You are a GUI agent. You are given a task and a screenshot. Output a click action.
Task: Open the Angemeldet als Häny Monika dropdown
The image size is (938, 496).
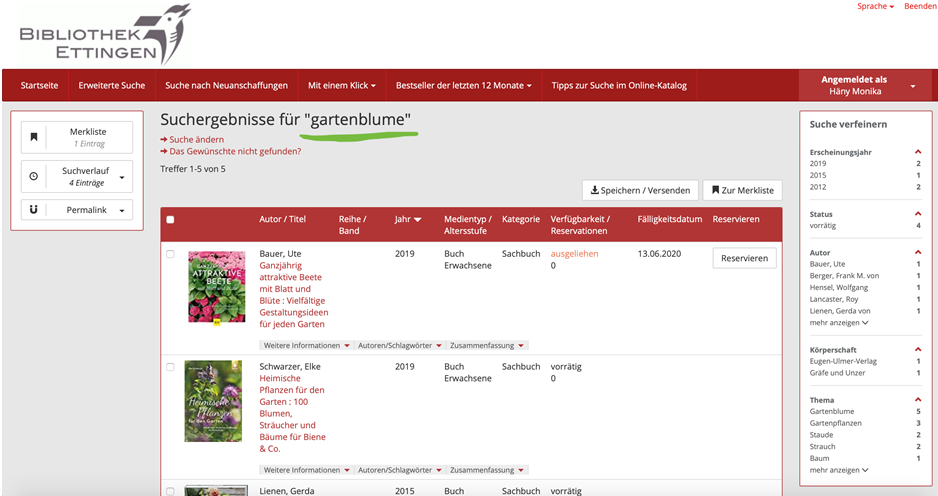click(x=866, y=86)
